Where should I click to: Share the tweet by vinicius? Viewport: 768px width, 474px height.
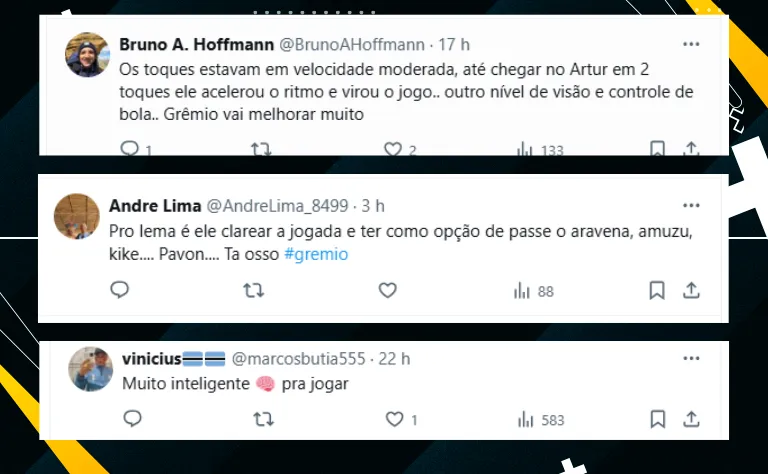691,419
